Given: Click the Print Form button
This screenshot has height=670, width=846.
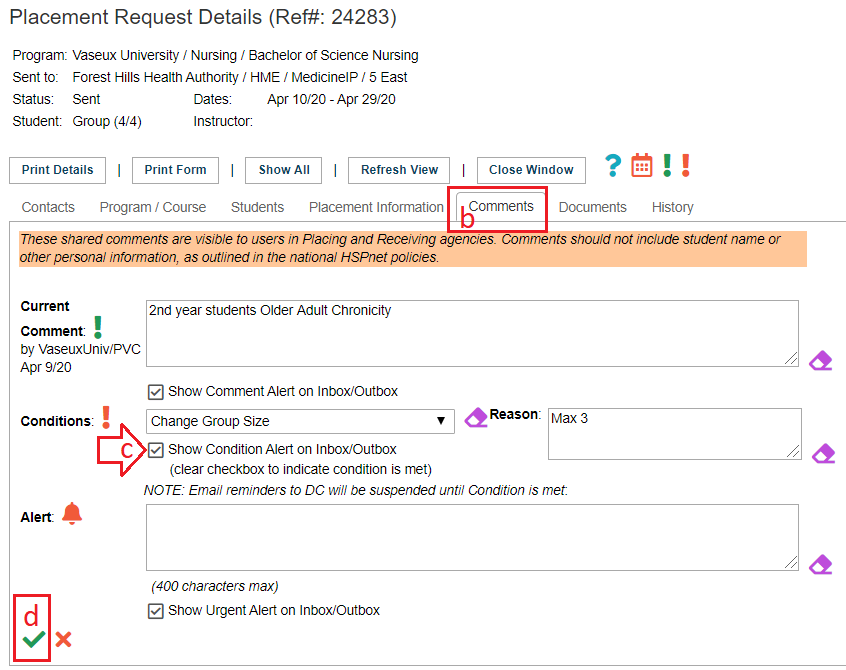Looking at the screenshot, I should pos(175,170).
